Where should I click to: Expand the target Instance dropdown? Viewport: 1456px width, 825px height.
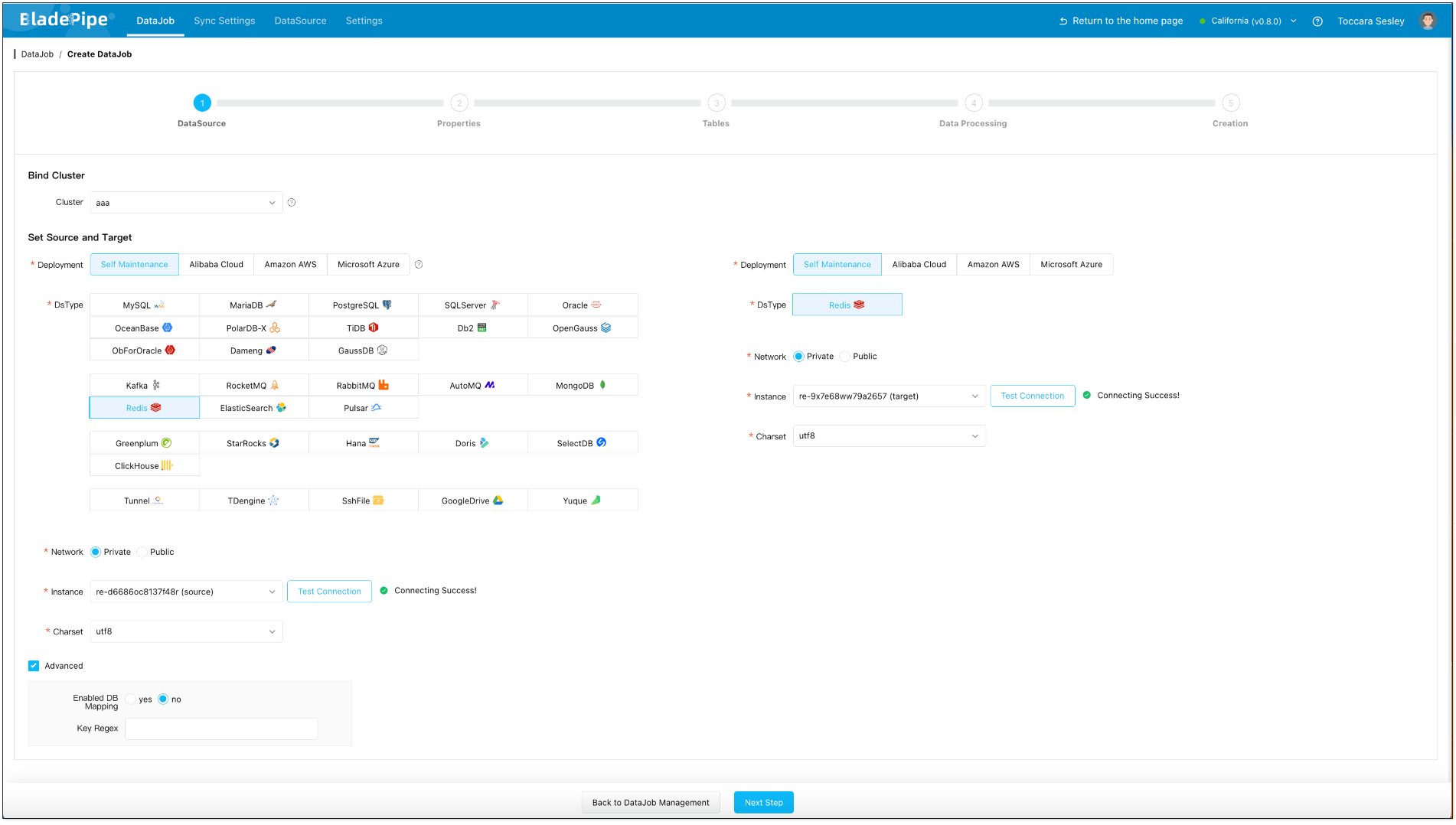(889, 396)
